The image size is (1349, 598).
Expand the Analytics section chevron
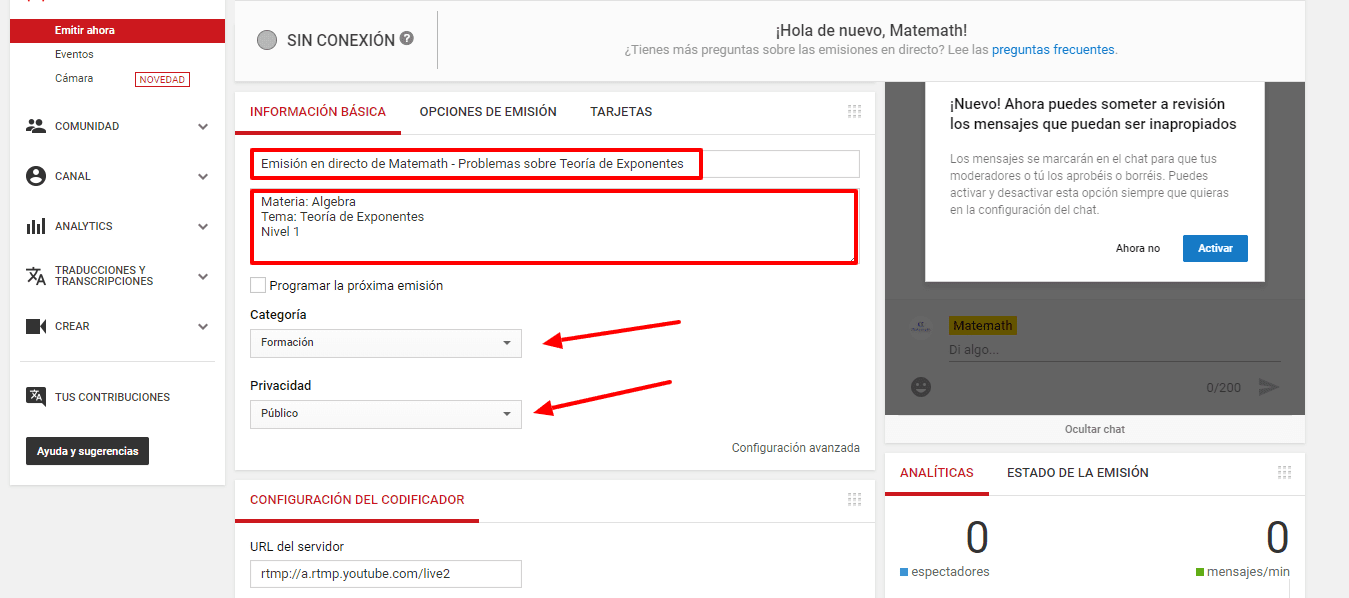(203, 227)
